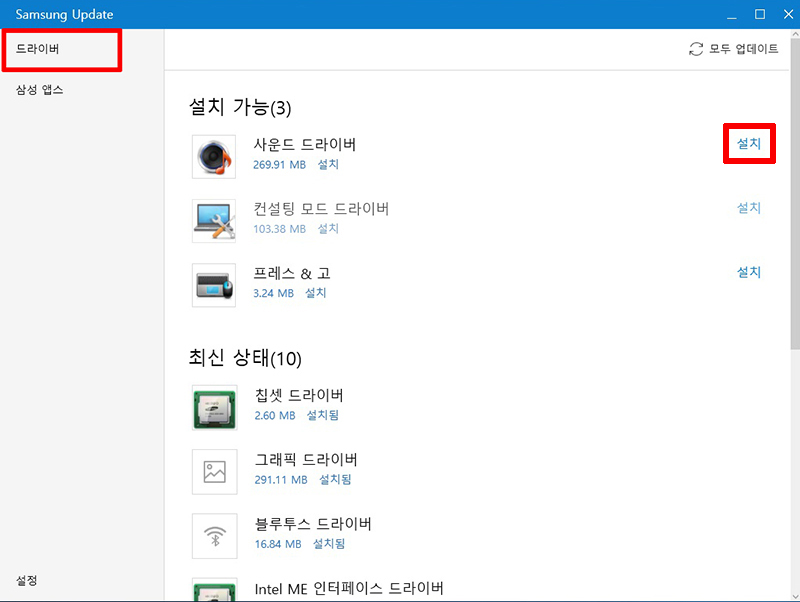800x602 pixels.
Task: Click the 103.38 MB size text
Action: tap(280, 229)
